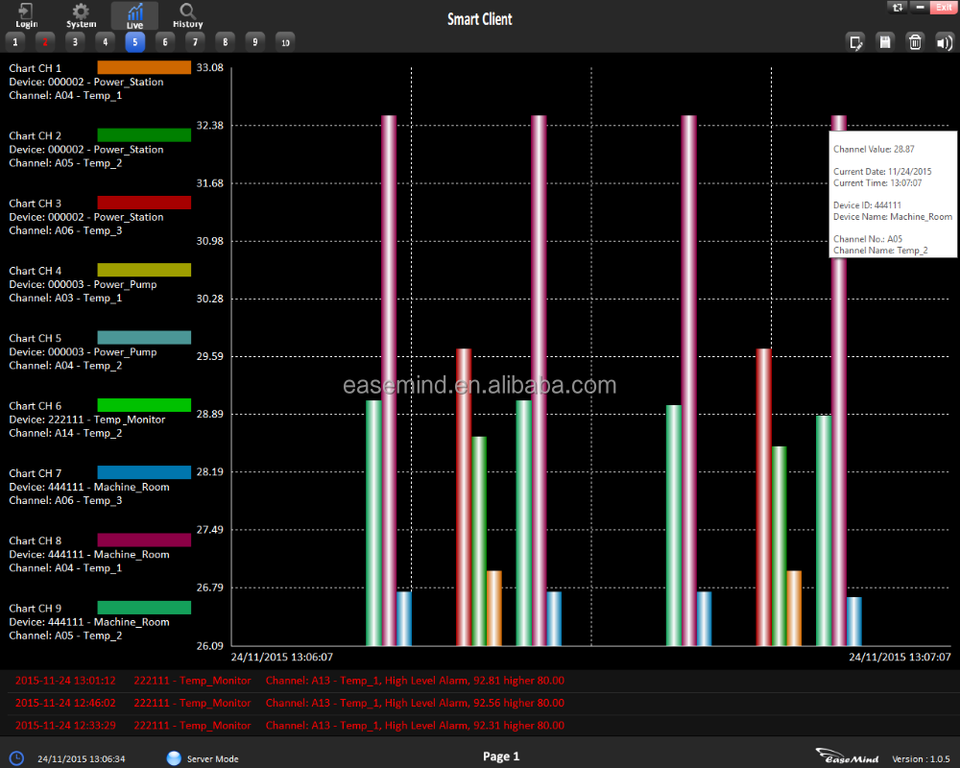
Task: Save chart with floppy disk icon
Action: [884, 41]
